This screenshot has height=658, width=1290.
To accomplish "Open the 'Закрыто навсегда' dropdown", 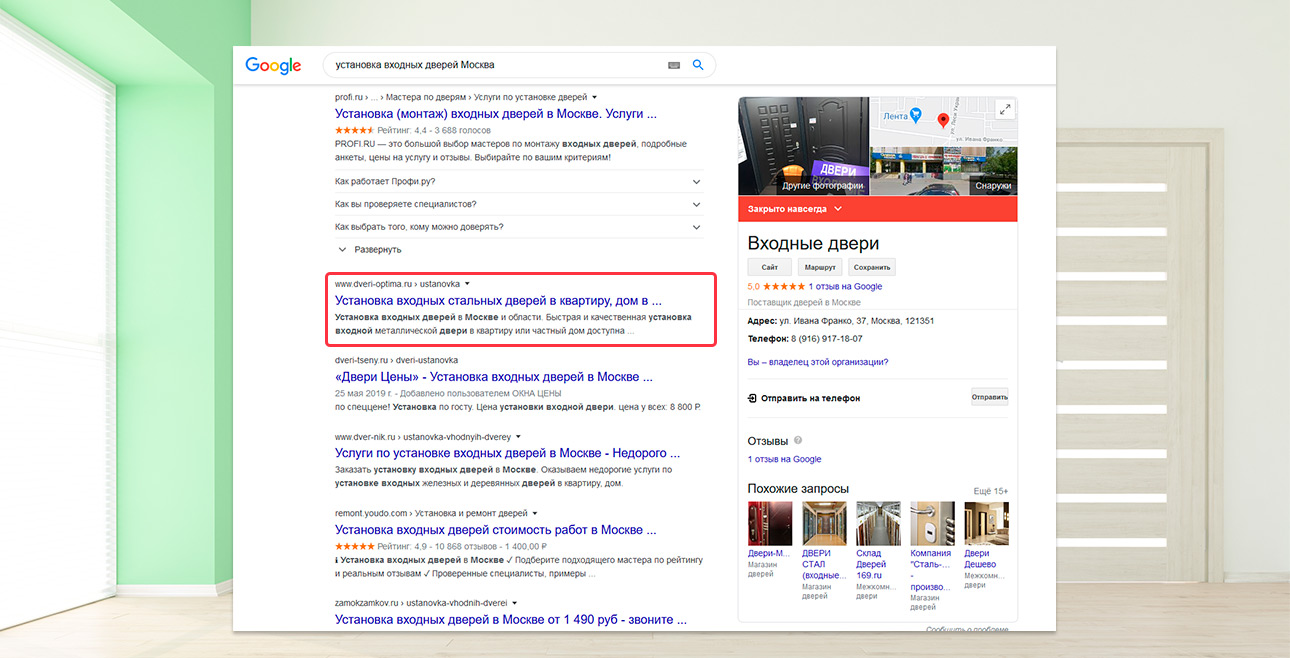I will (x=837, y=209).
